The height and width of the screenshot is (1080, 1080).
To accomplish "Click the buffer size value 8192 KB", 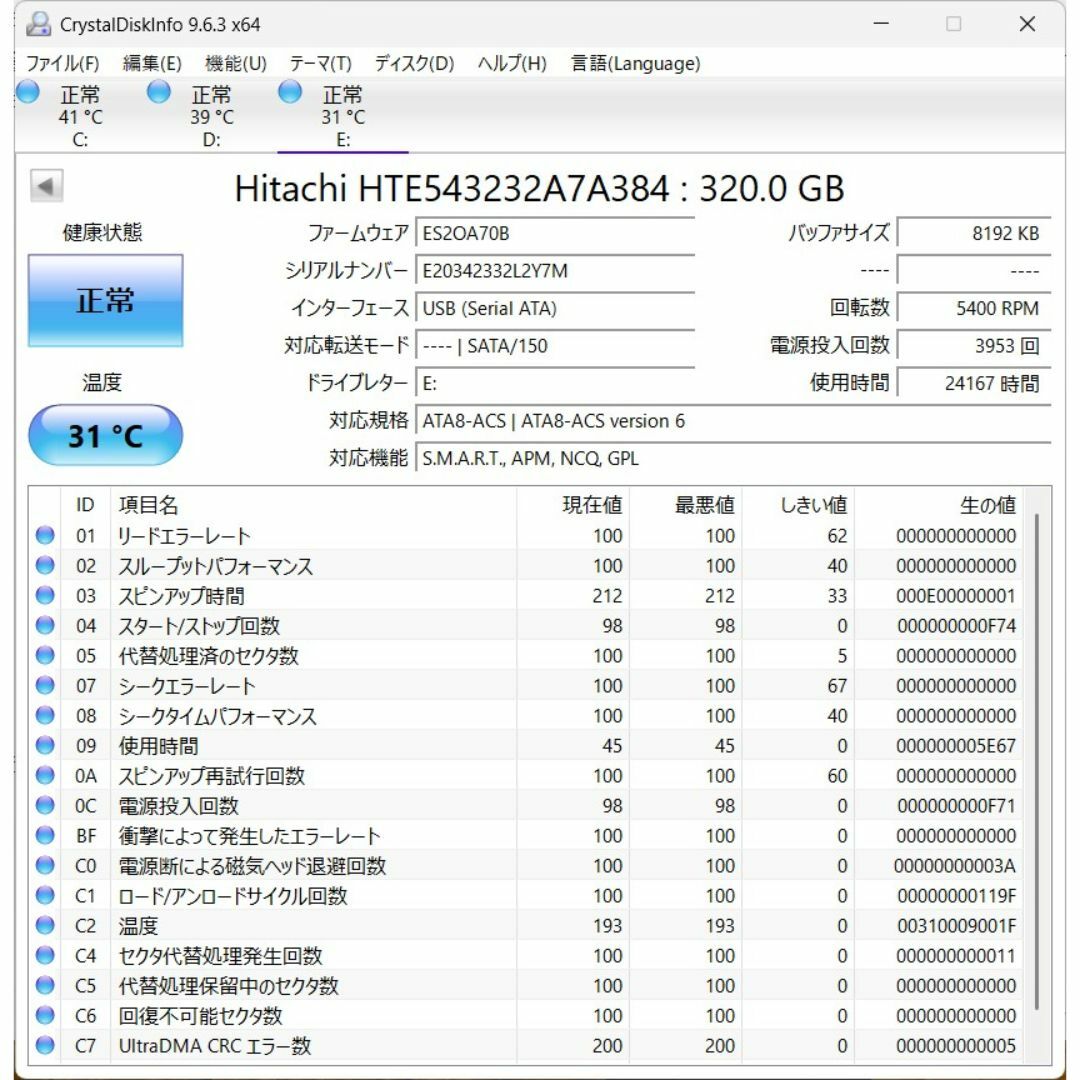I will tap(974, 233).
